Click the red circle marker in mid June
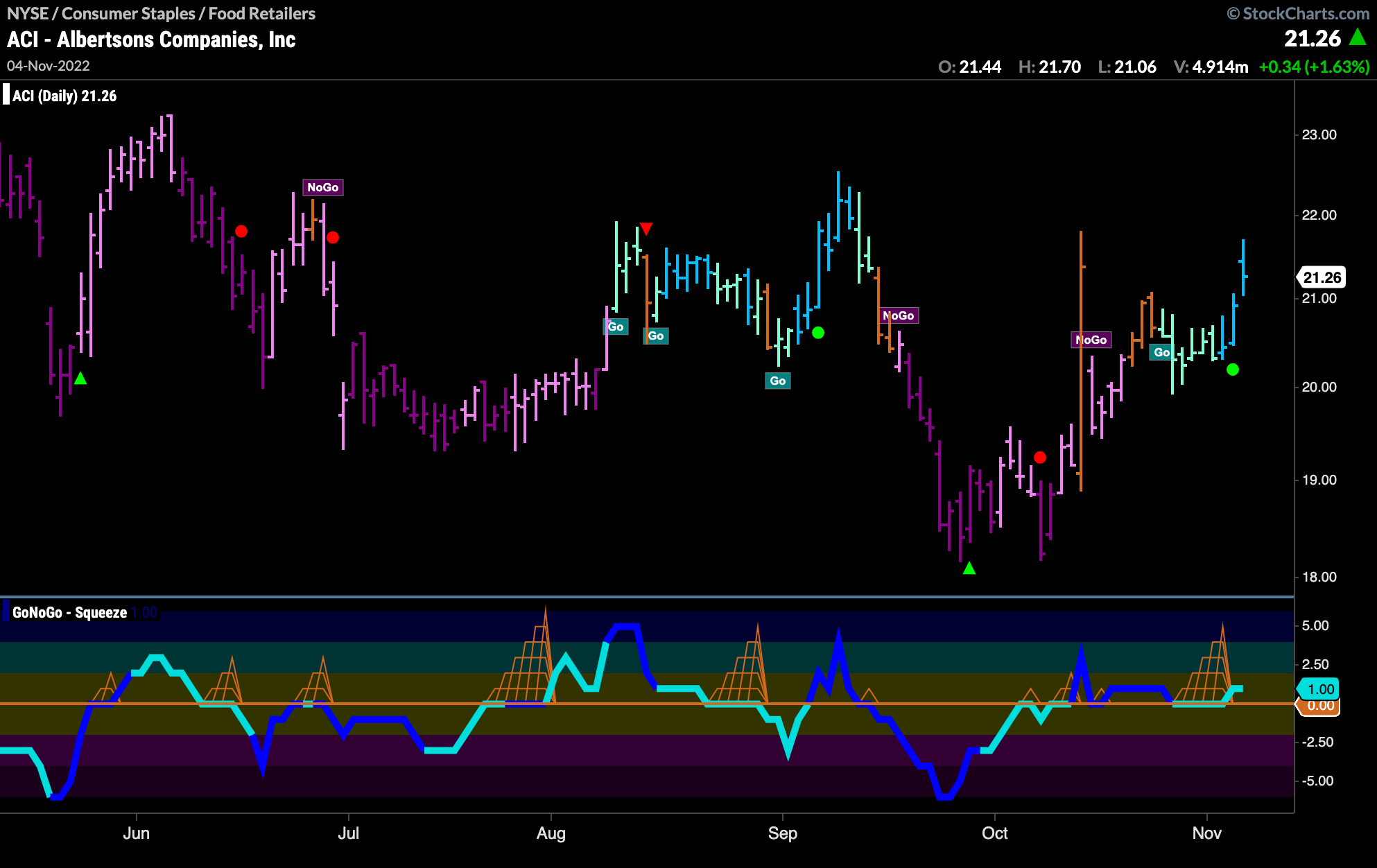Viewport: 1377px width, 868px height. click(241, 232)
